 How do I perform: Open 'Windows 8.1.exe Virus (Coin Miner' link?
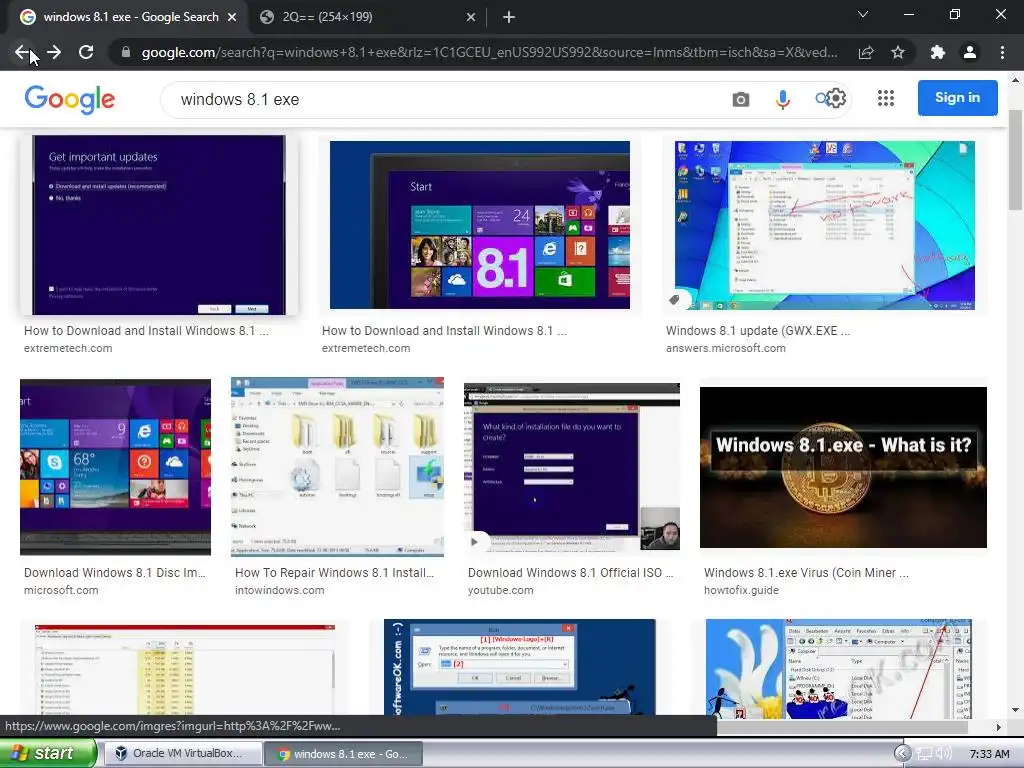807,573
